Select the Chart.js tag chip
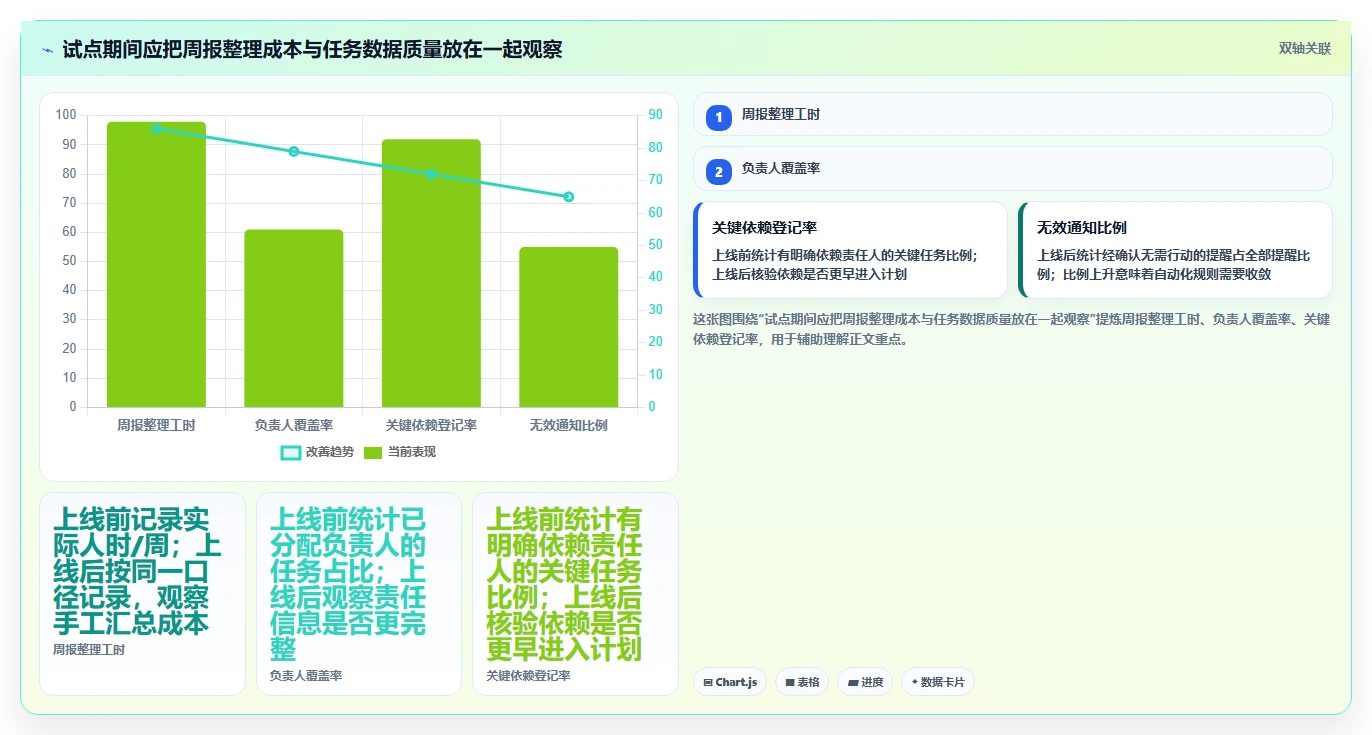 coord(730,682)
